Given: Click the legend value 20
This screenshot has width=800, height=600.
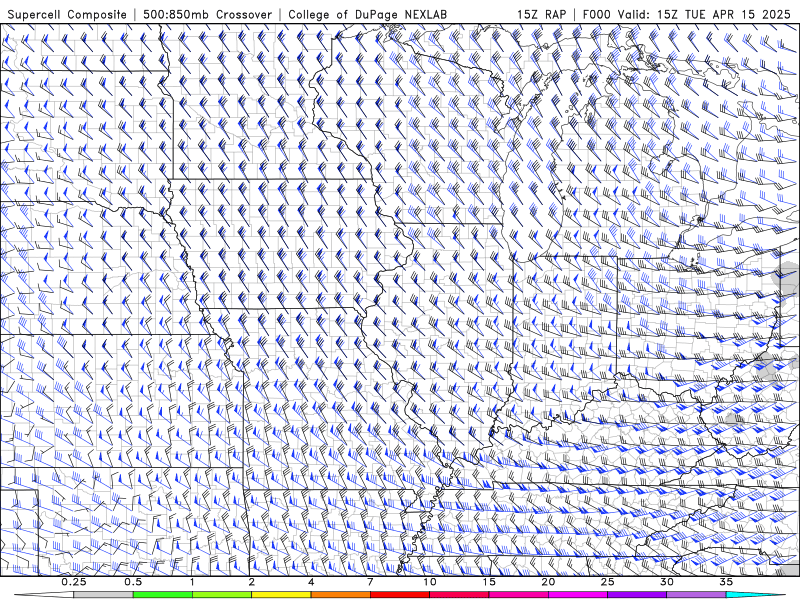Looking at the screenshot, I should [548, 582].
